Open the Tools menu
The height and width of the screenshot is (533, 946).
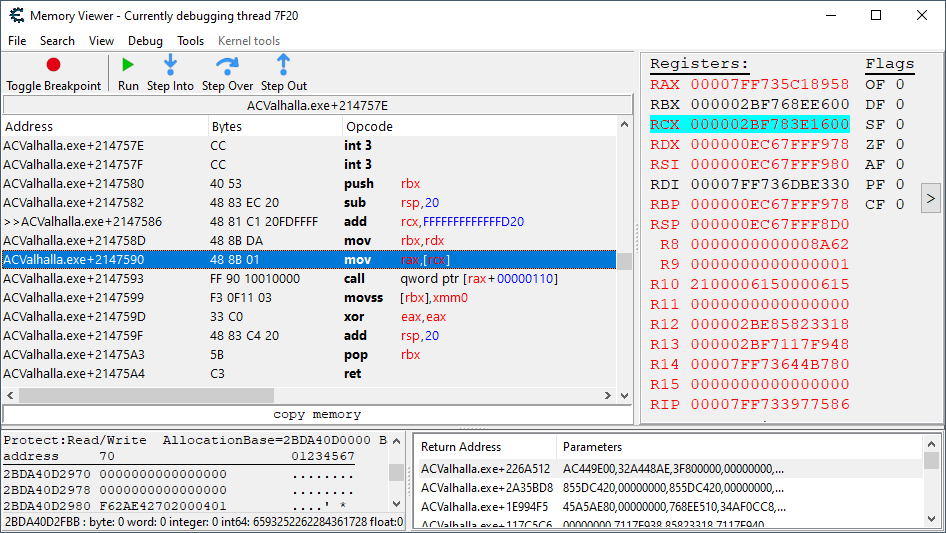[190, 41]
